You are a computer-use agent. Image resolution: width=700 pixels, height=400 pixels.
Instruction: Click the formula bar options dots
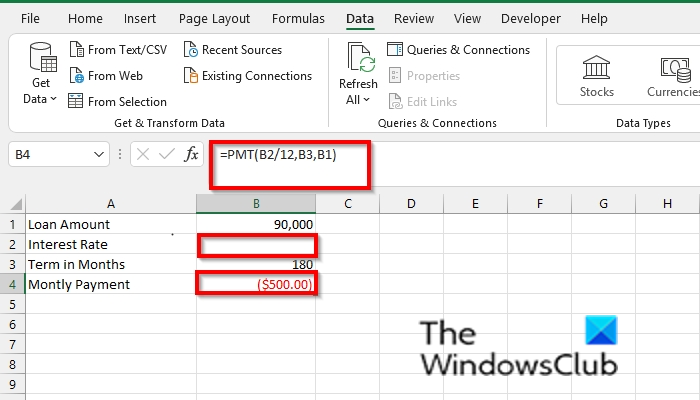pyautogui.click(x=120, y=154)
